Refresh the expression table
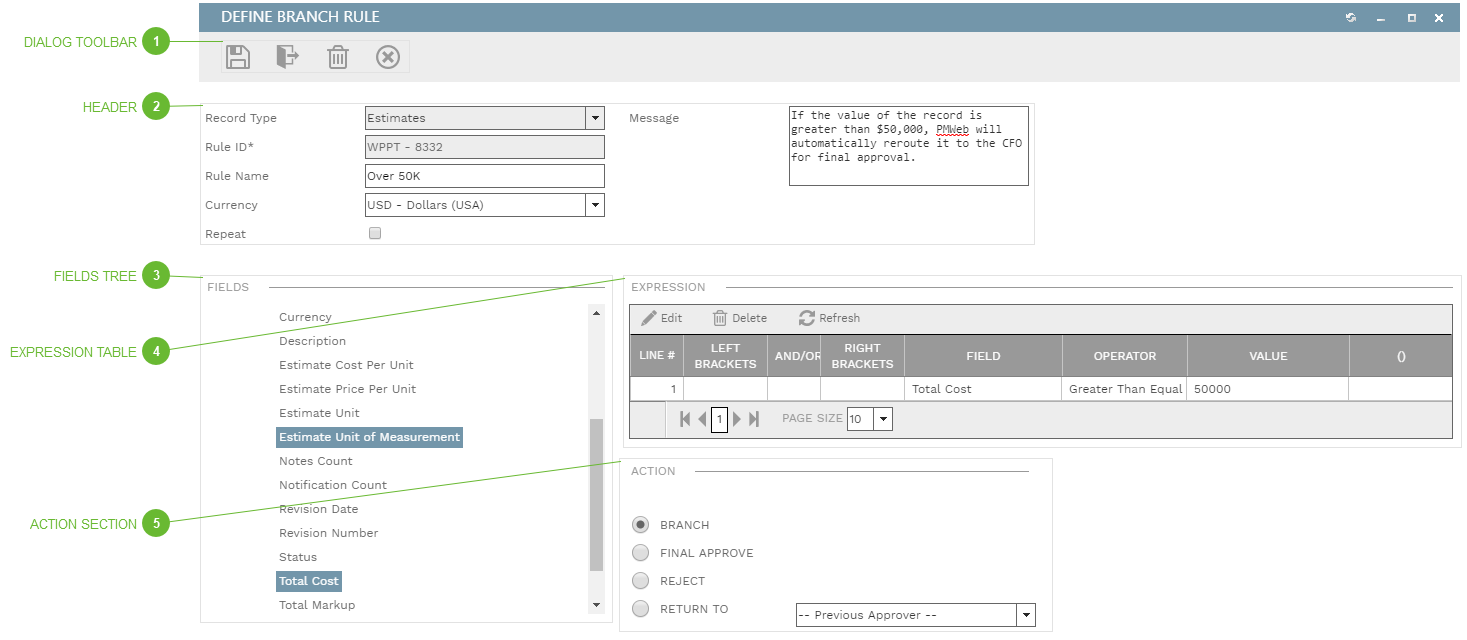Screen dimensions: 1467x640 829,318
